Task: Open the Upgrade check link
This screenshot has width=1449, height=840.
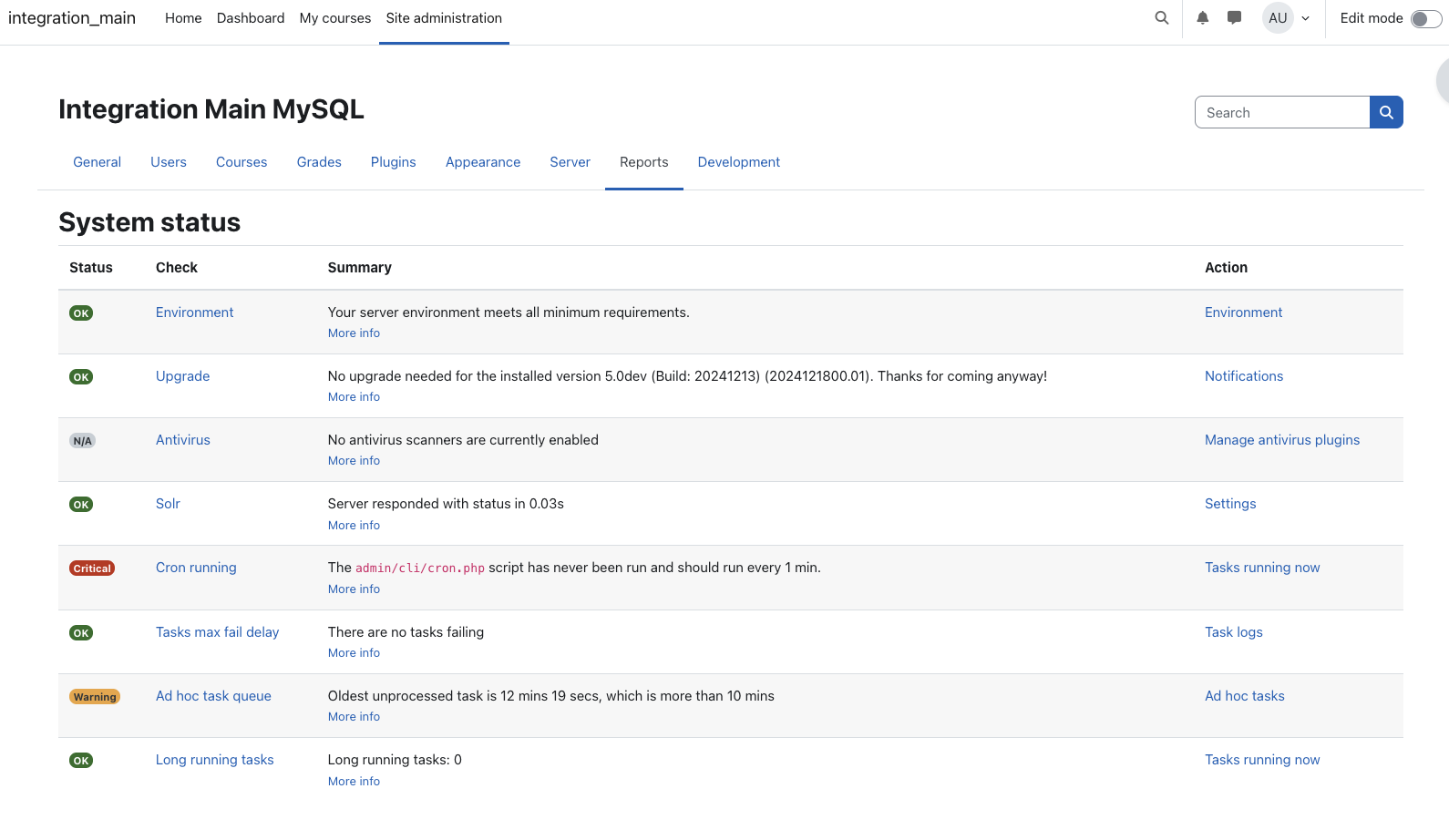Action: pyautogui.click(x=182, y=376)
